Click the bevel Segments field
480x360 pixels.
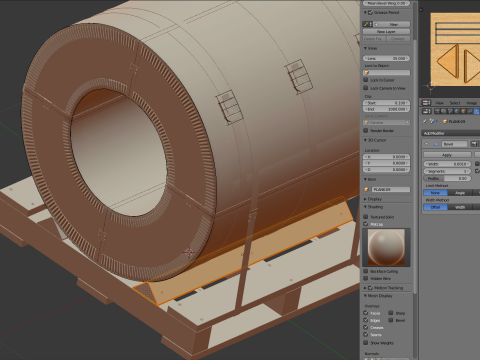447,171
